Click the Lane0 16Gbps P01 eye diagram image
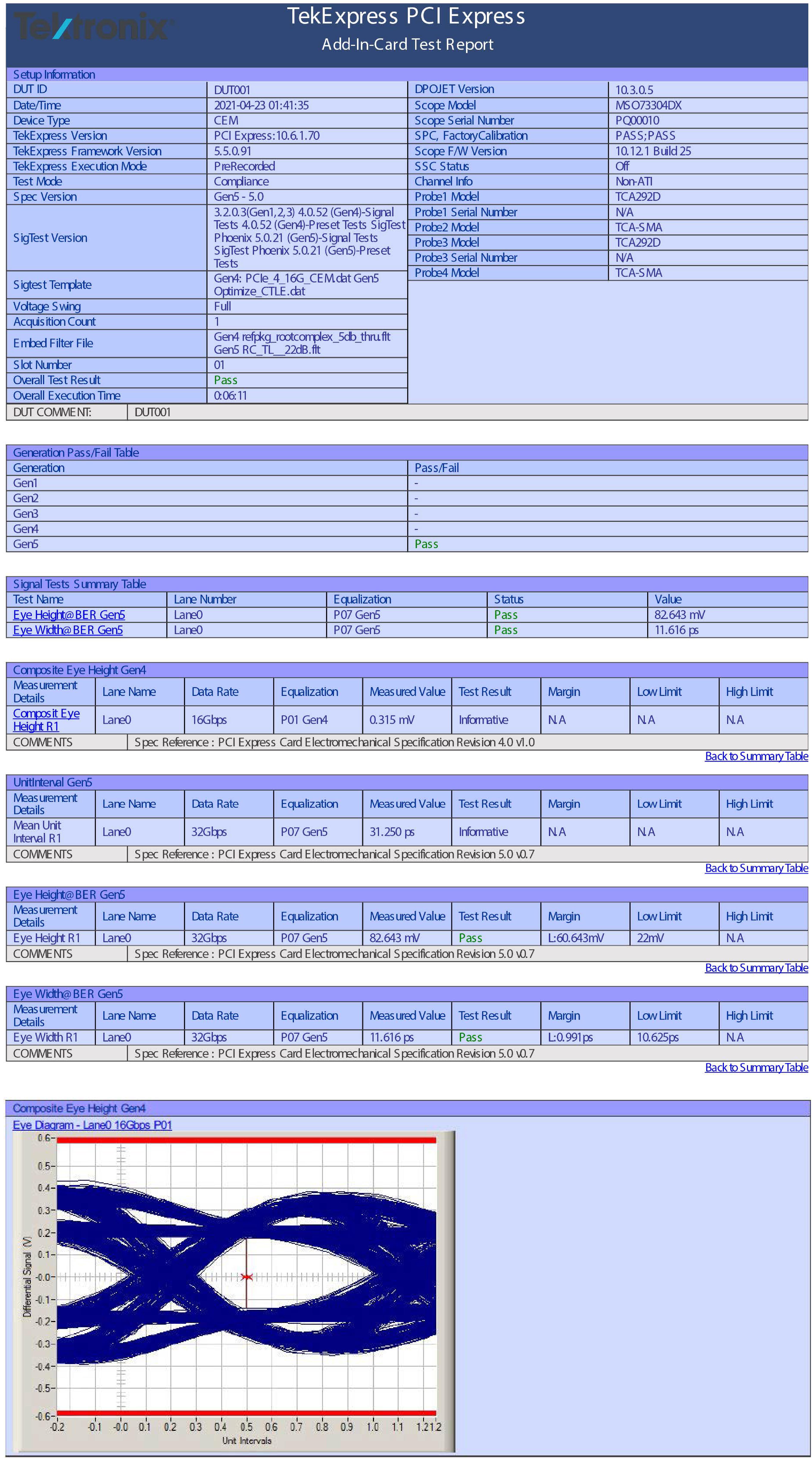Image resolution: width=812 pixels, height=1458 pixels. coord(234,1292)
